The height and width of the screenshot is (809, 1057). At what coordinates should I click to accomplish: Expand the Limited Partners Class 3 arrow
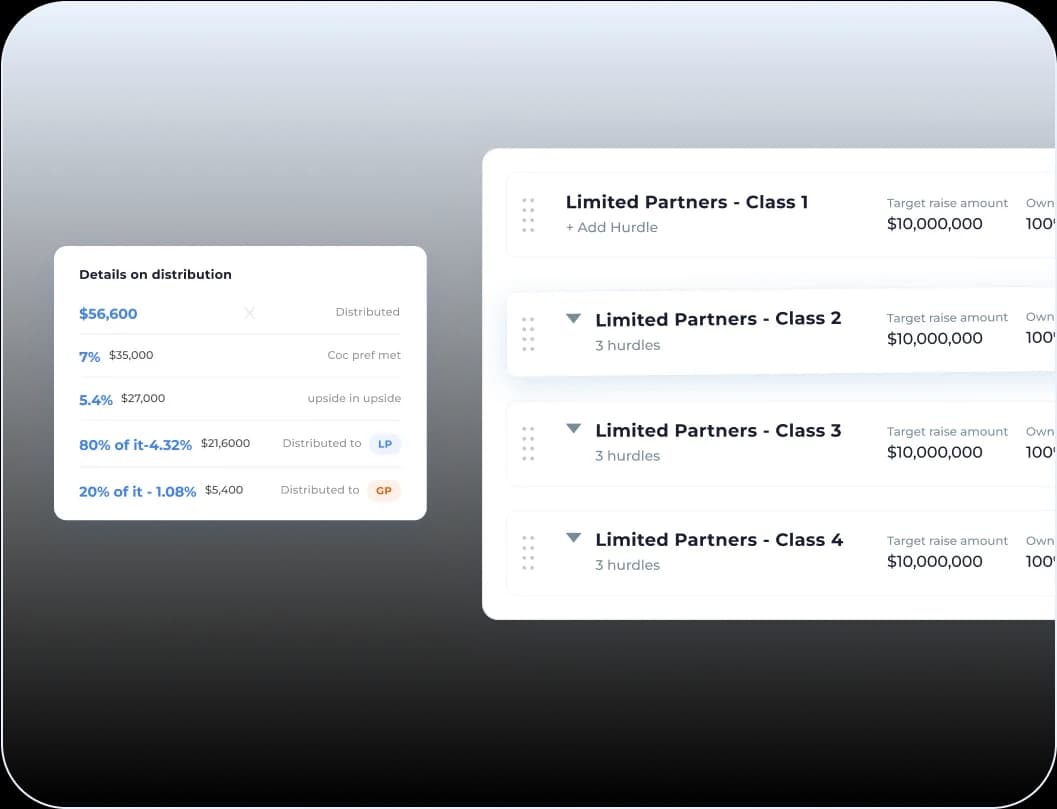pos(573,429)
